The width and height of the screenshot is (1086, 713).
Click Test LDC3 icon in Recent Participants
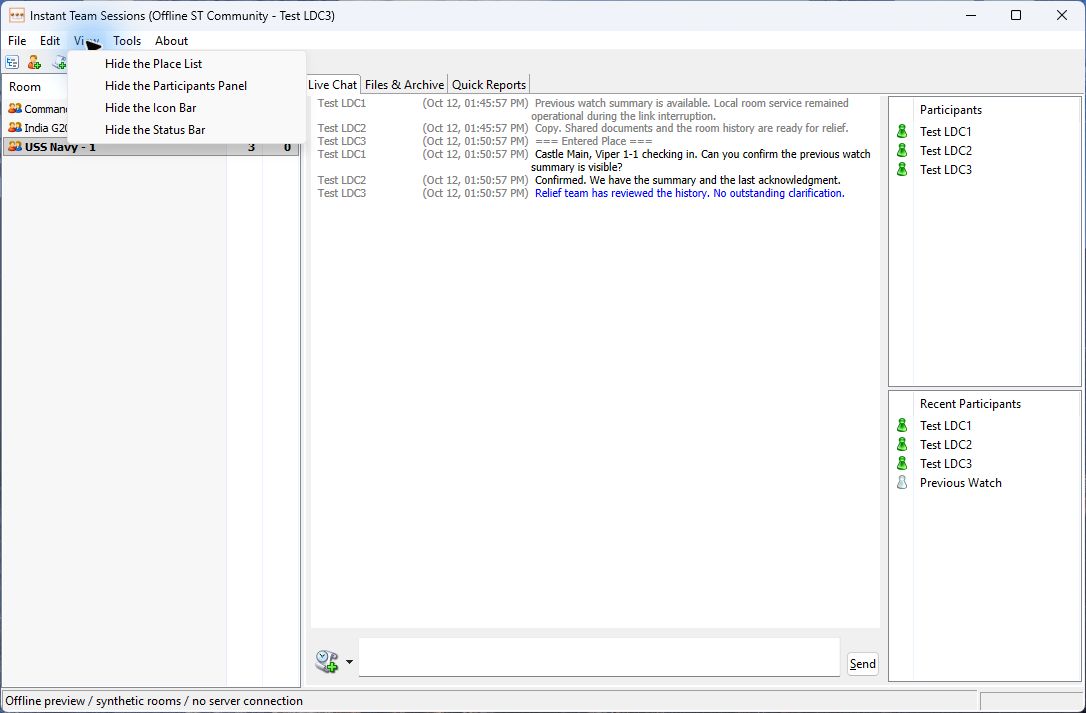902,463
